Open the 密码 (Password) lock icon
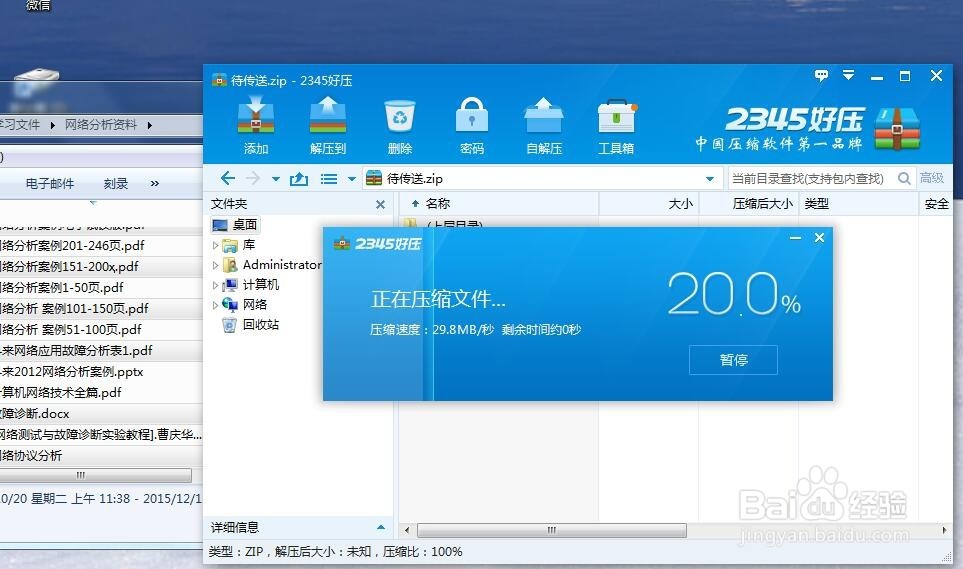This screenshot has width=963, height=569. tap(472, 125)
